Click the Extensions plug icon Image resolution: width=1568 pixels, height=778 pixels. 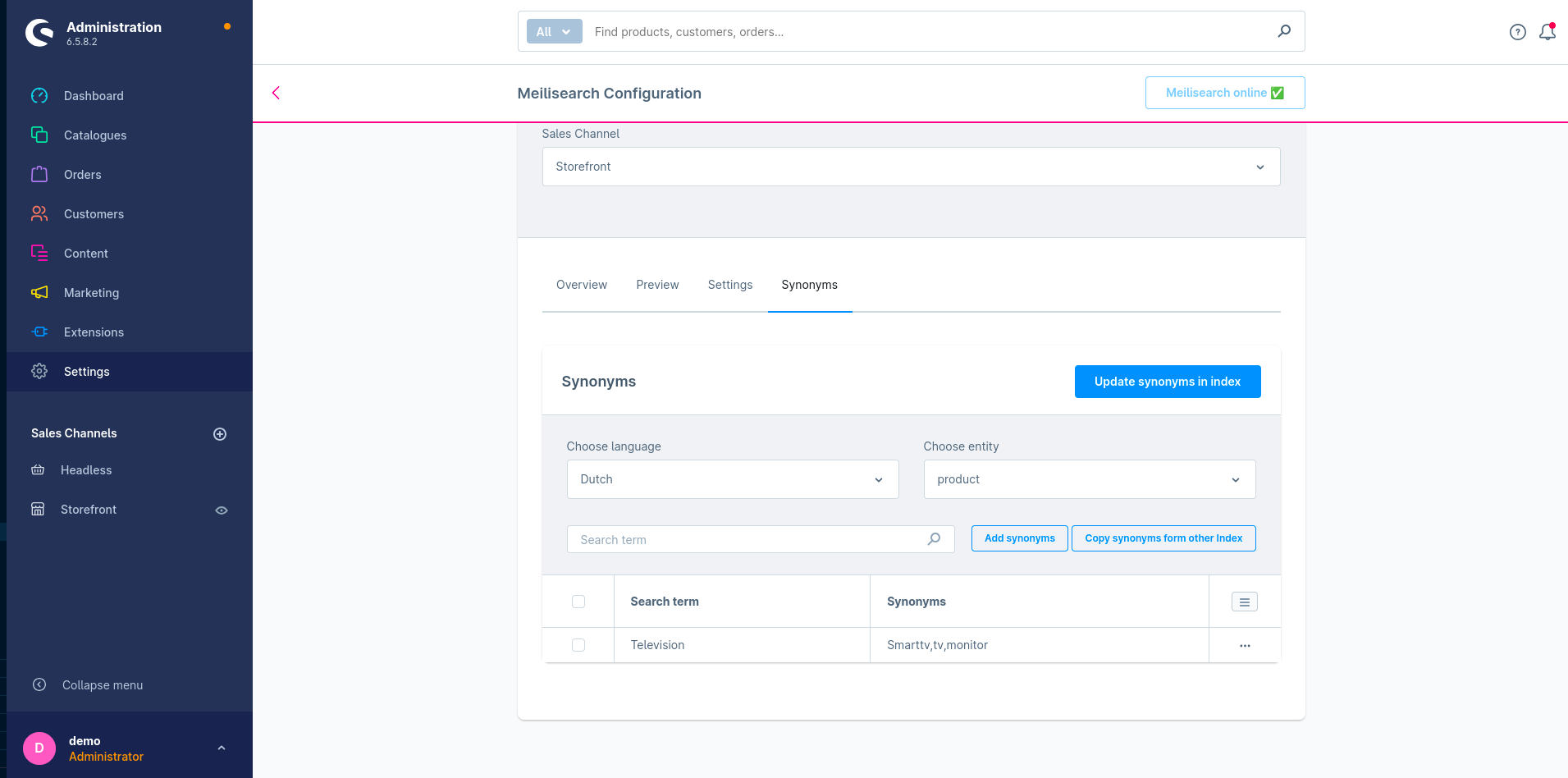(39, 332)
